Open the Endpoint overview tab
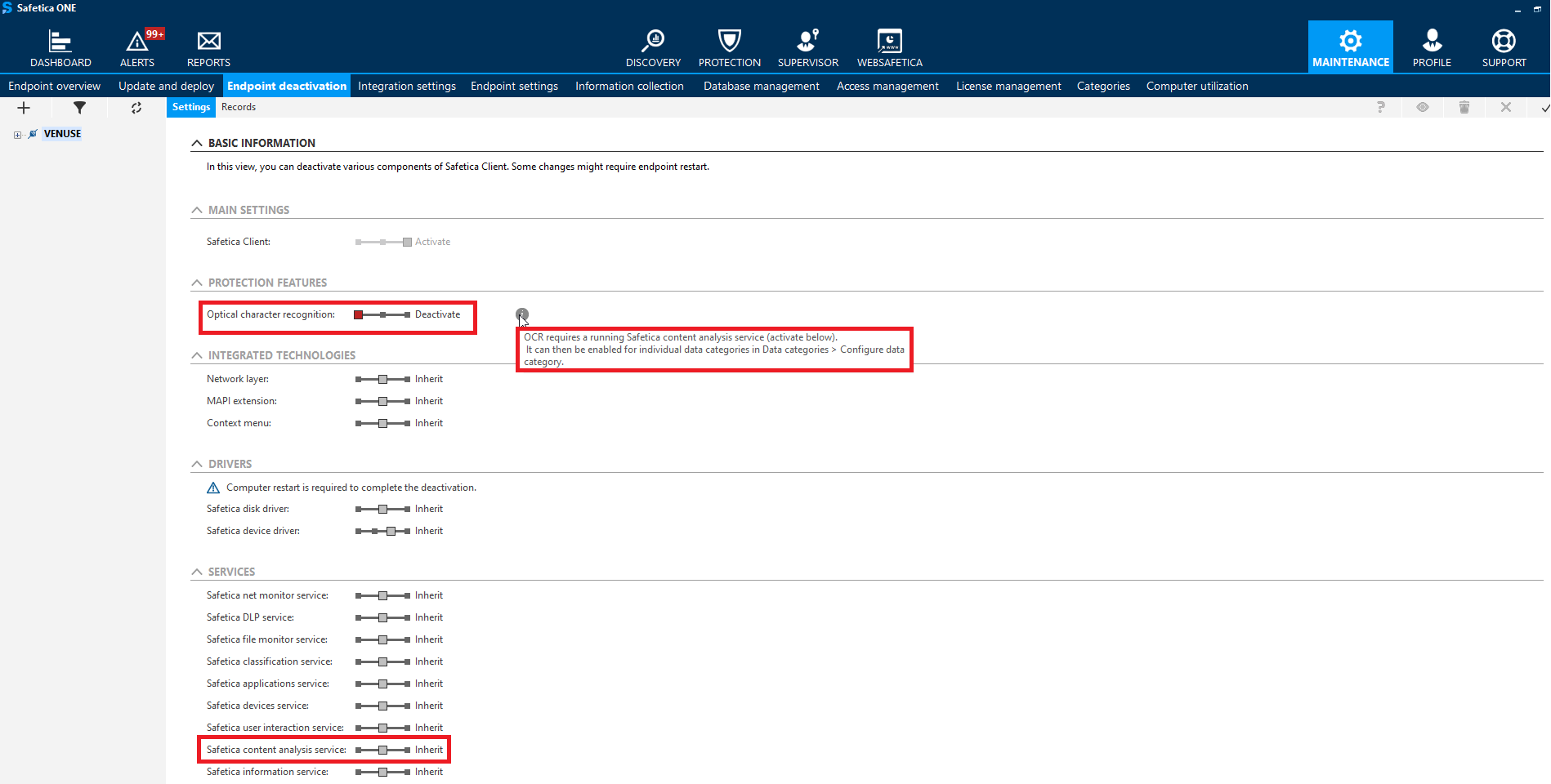 (x=54, y=86)
